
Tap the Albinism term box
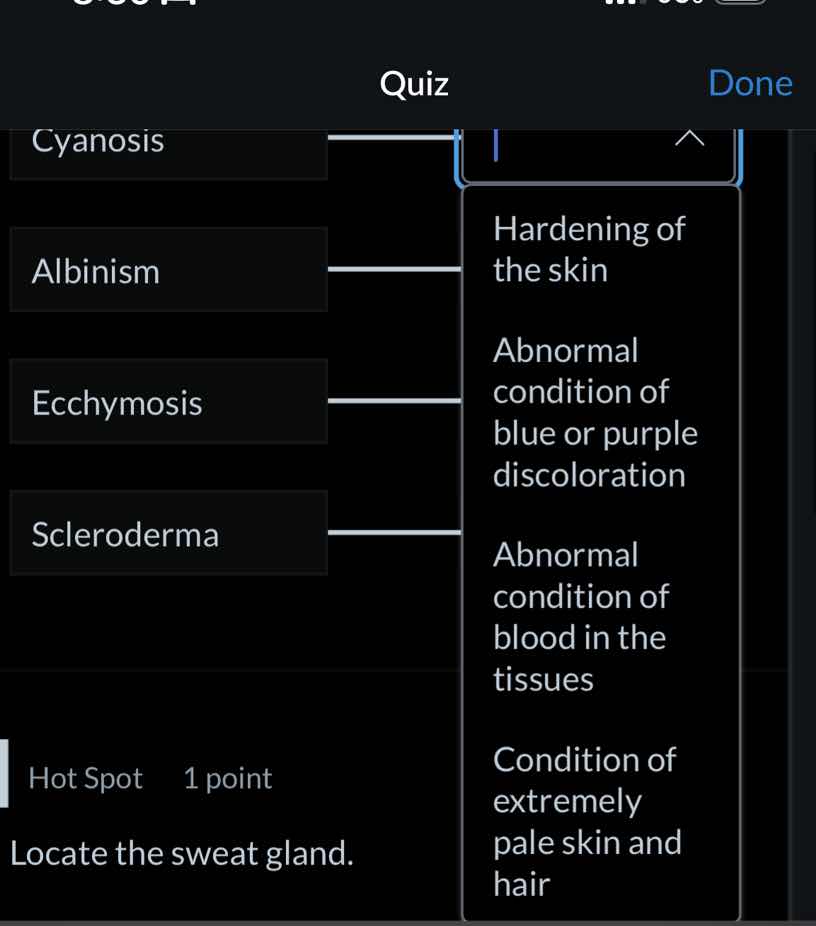168,270
